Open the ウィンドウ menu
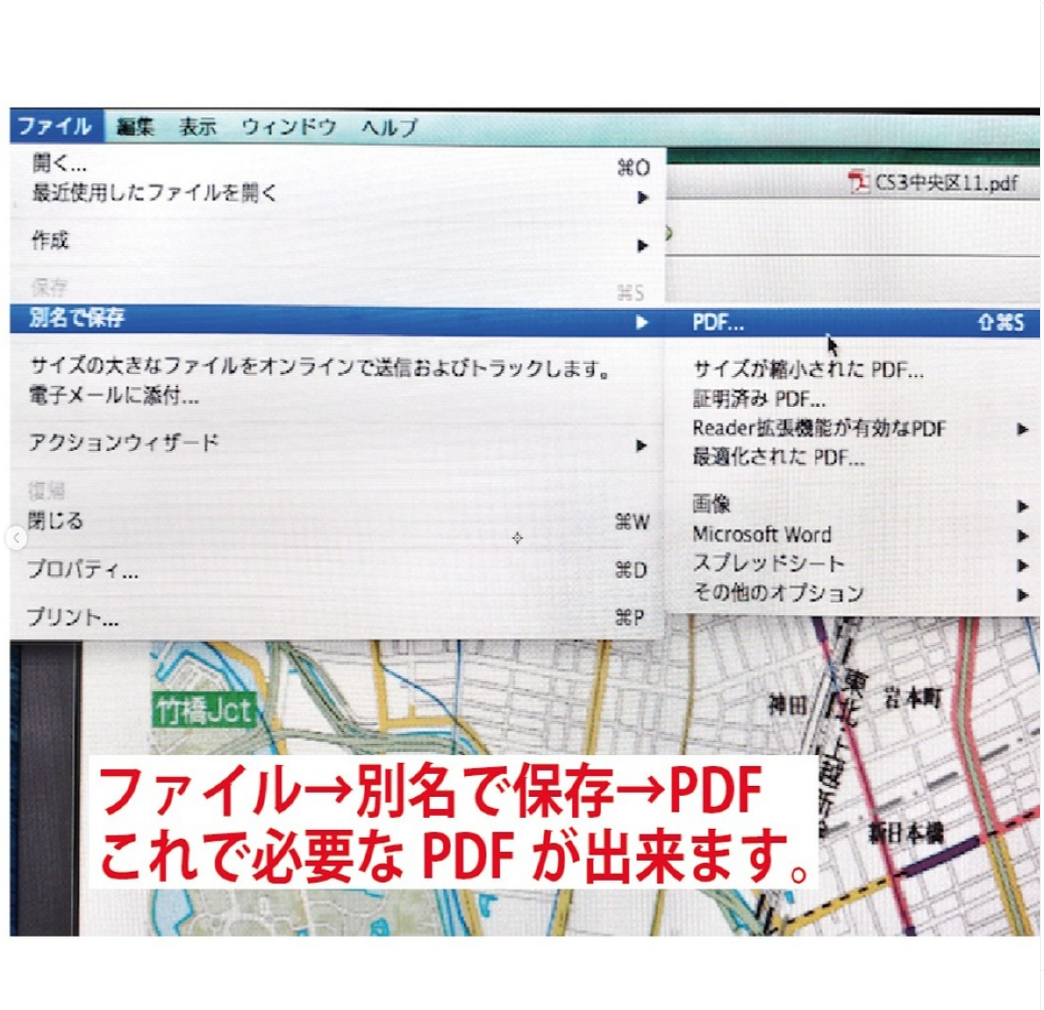The height and width of the screenshot is (1010, 1044). [x=288, y=127]
